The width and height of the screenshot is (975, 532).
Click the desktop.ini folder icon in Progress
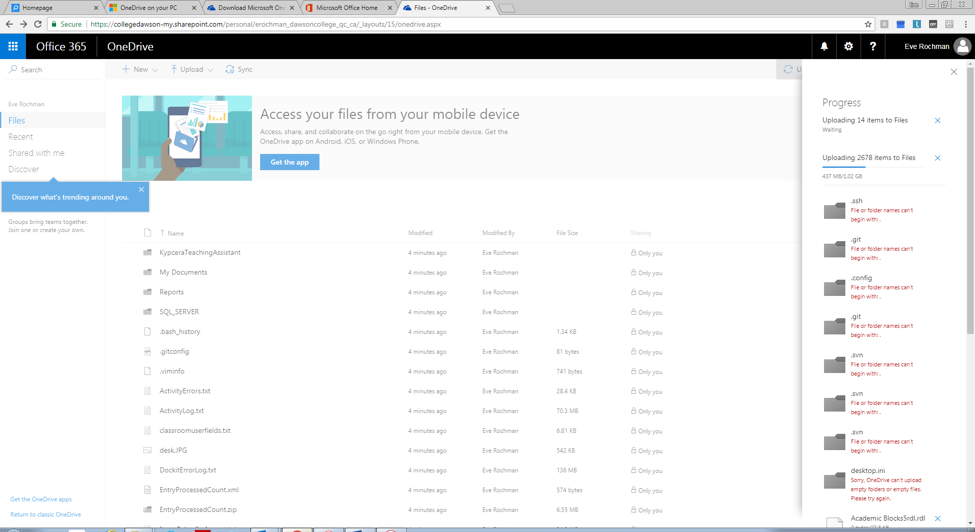[x=834, y=480]
